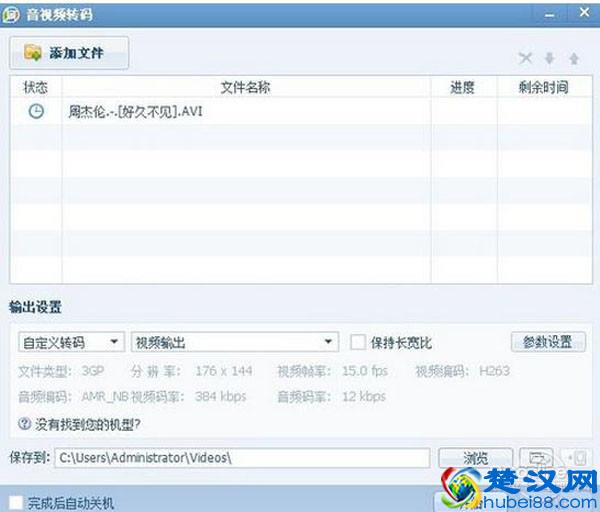Click the 保存到 path input field
This screenshot has height=512, width=600.
(x=242, y=458)
